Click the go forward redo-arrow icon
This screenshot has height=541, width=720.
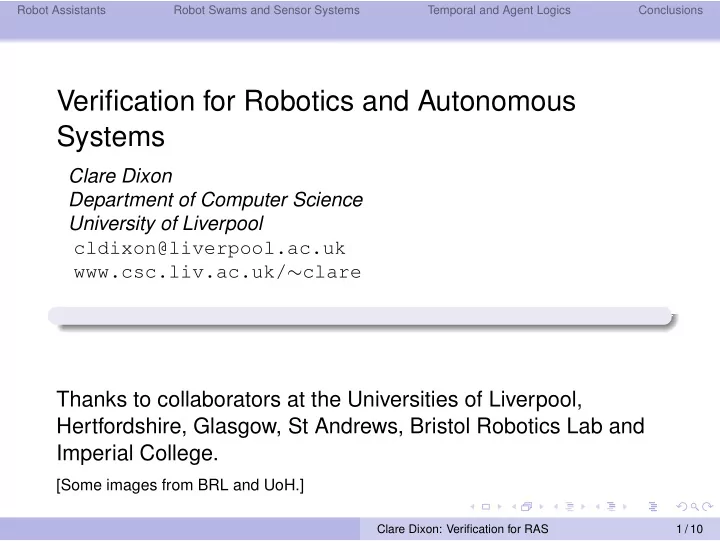pos(708,507)
